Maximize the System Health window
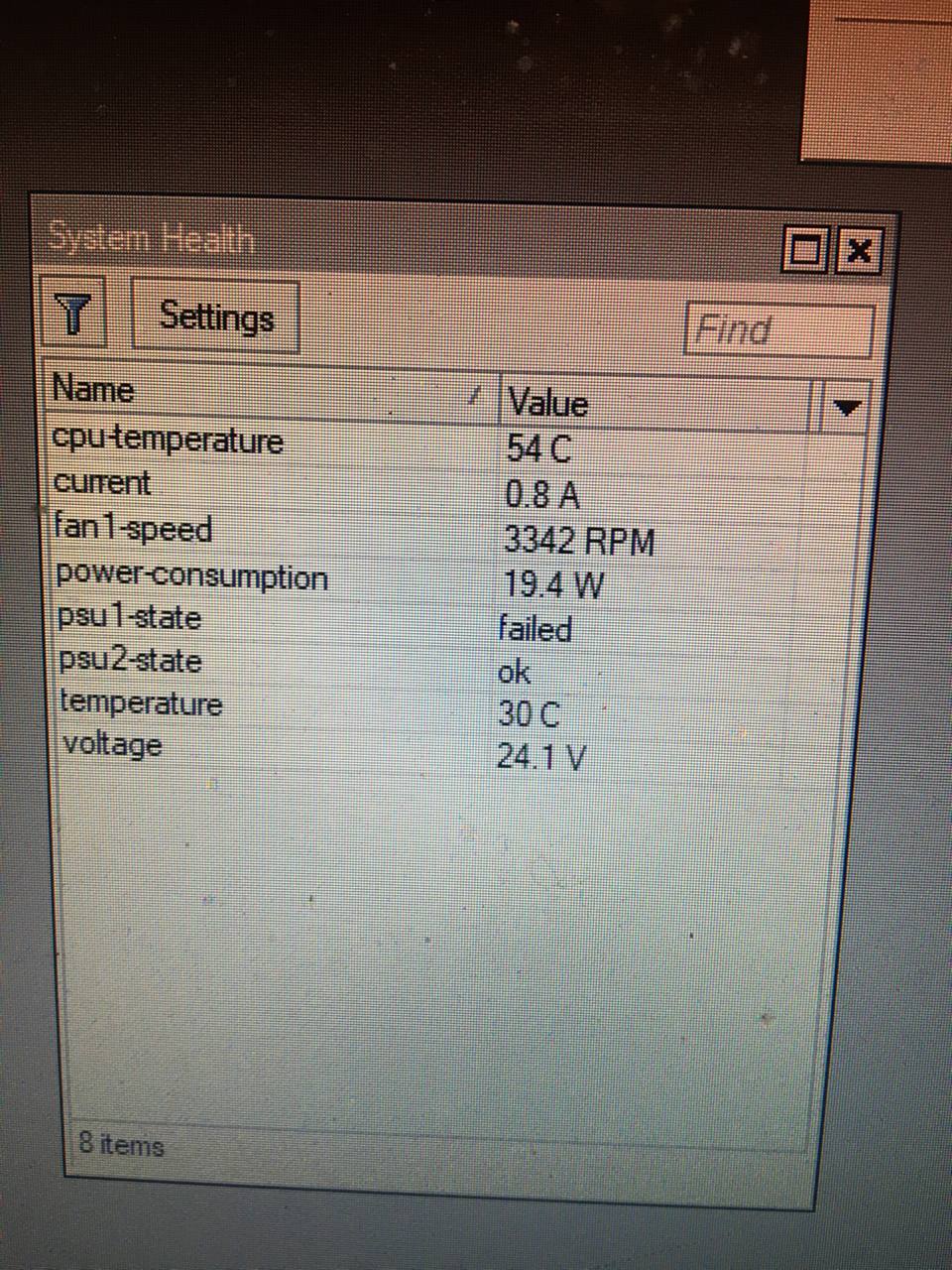The height and width of the screenshot is (1270, 952). 803,249
